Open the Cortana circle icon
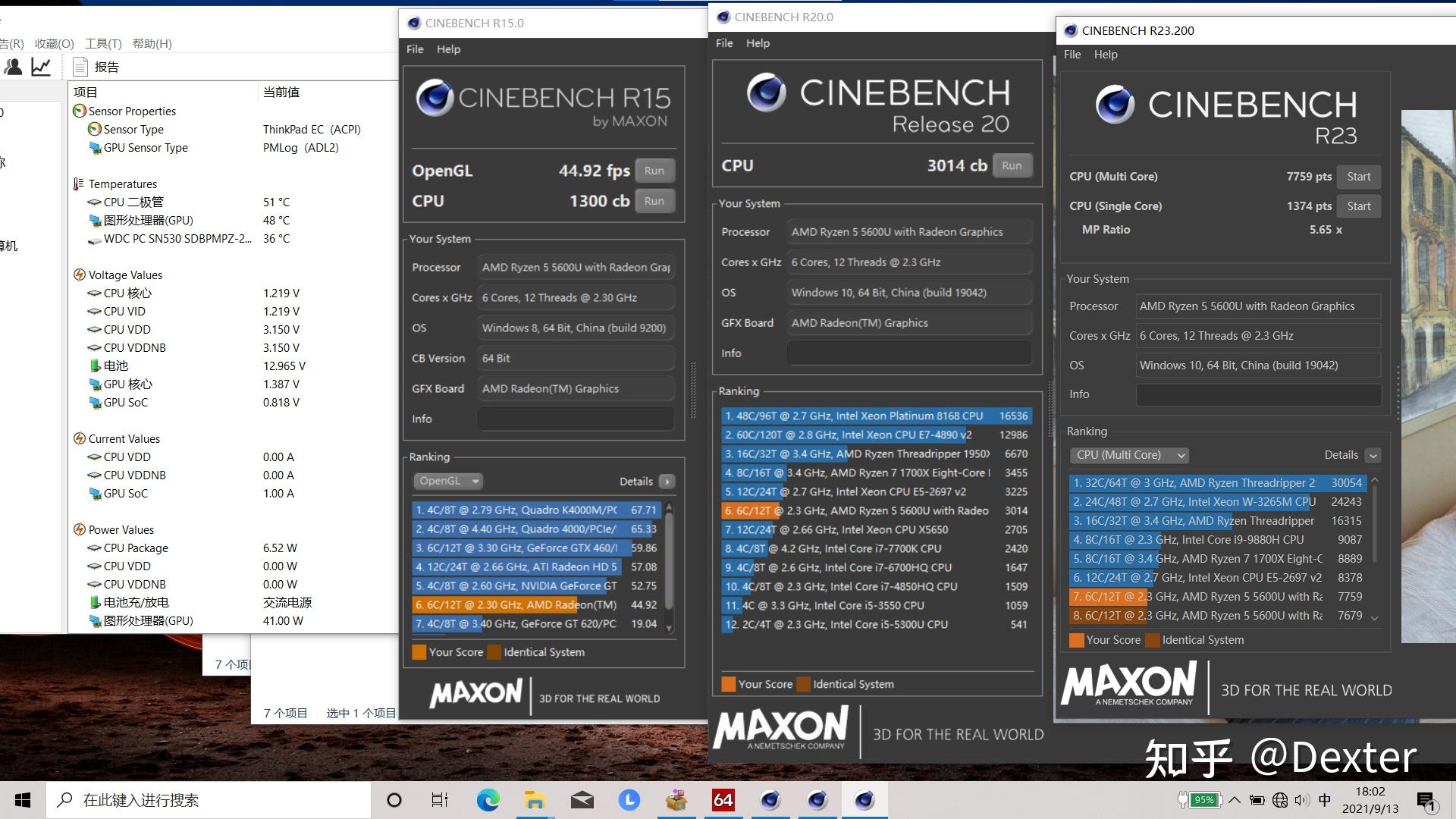1456x819 pixels. point(394,800)
